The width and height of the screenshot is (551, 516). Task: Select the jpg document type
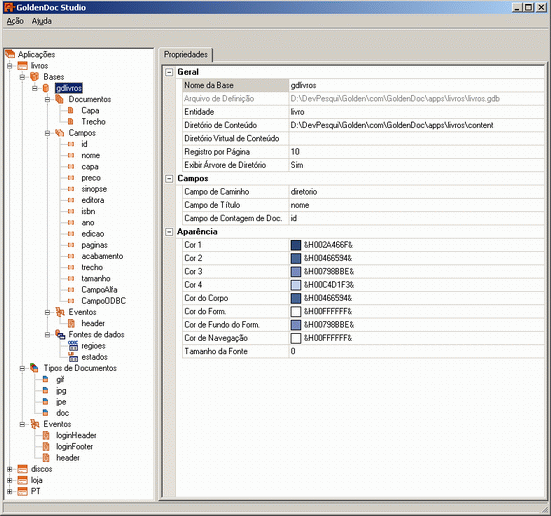61,391
